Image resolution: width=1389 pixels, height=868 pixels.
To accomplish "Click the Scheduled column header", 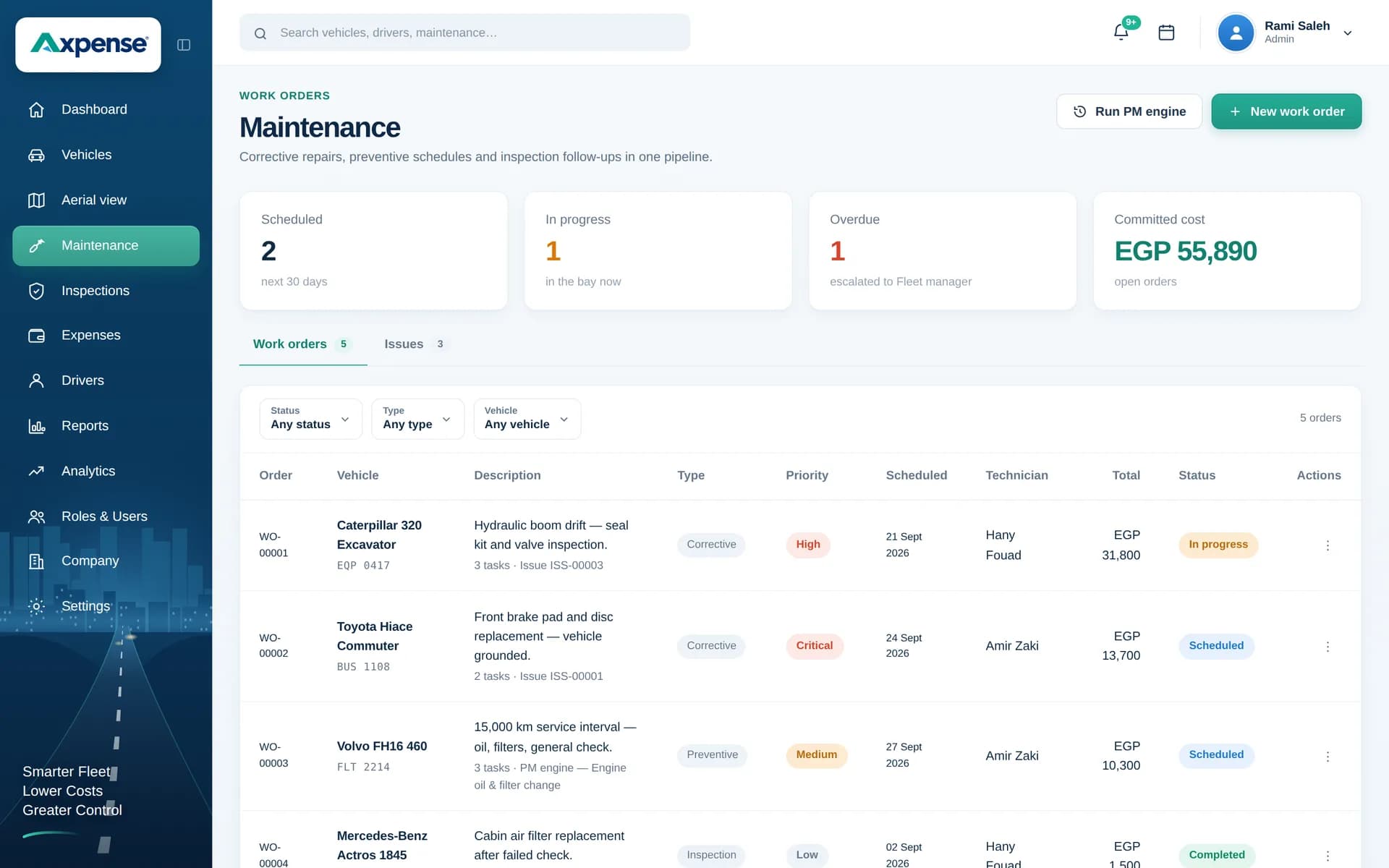I will click(917, 476).
